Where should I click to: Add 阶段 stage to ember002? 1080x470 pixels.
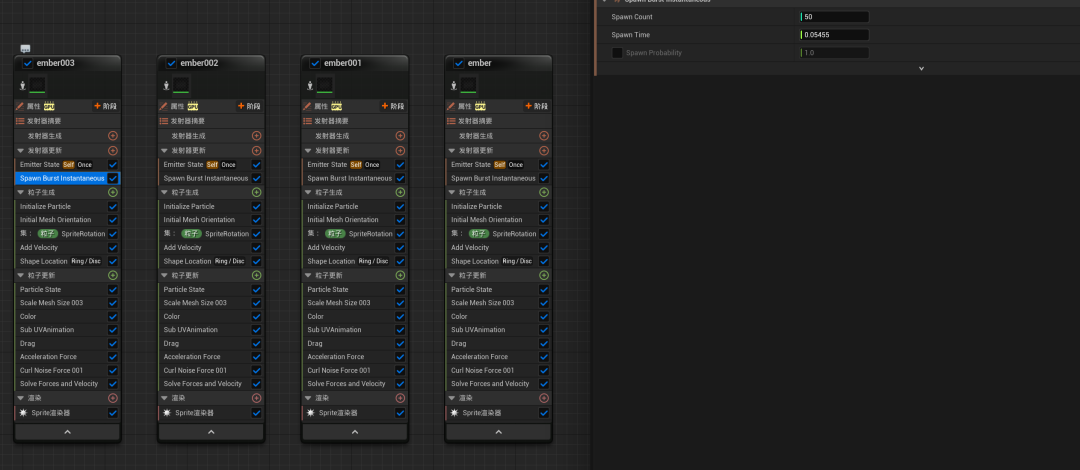tap(249, 106)
